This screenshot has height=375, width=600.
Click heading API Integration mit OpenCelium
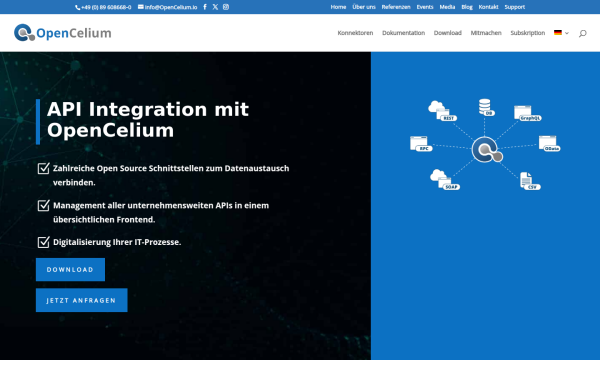pyautogui.click(x=148, y=120)
